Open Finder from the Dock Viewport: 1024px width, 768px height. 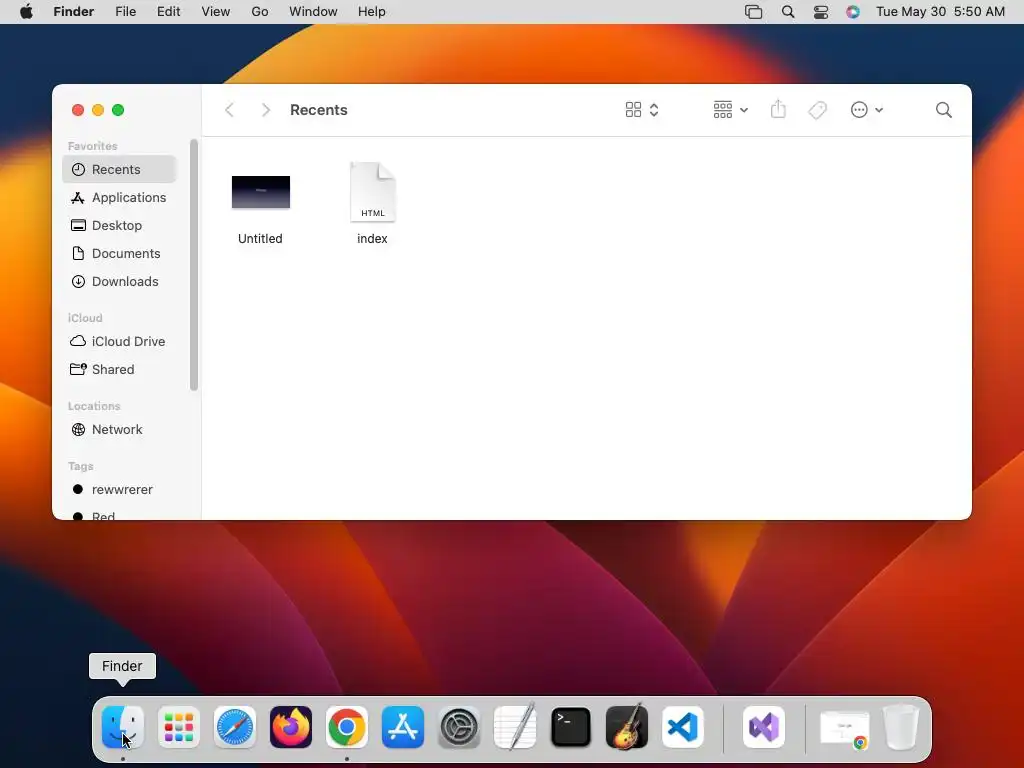click(x=123, y=727)
